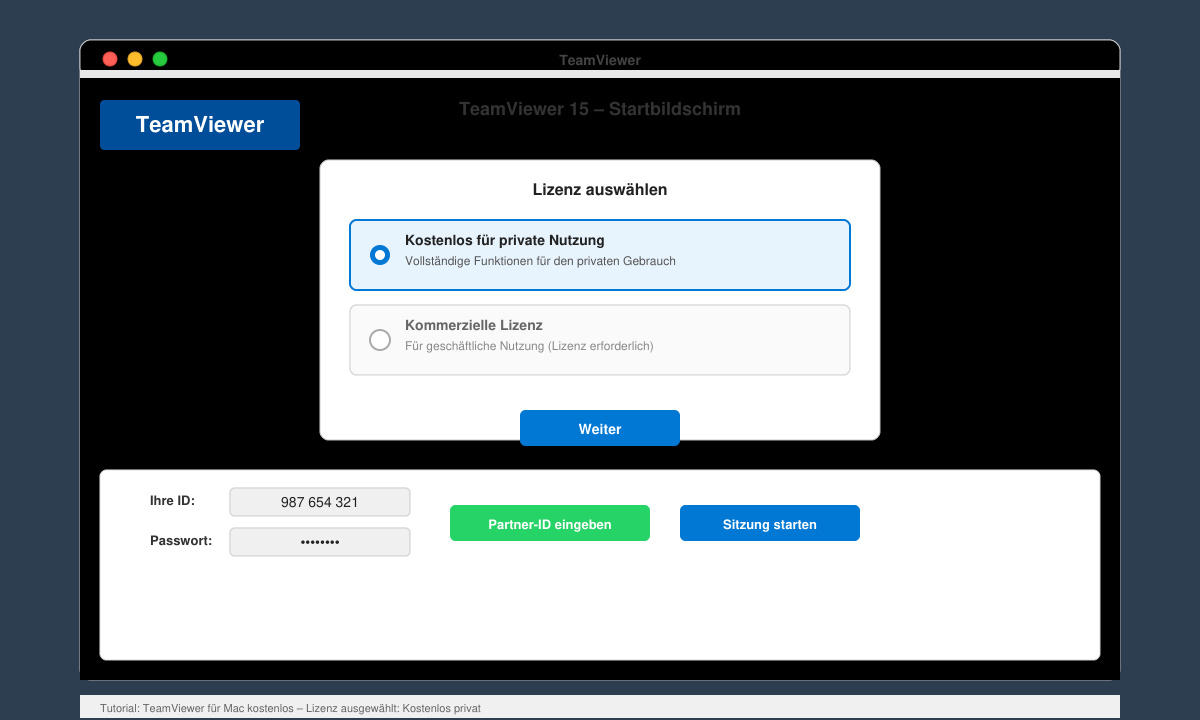Screen dimensions: 1200x720
Task: Maximize the window with the green button
Action: tap(160, 59)
